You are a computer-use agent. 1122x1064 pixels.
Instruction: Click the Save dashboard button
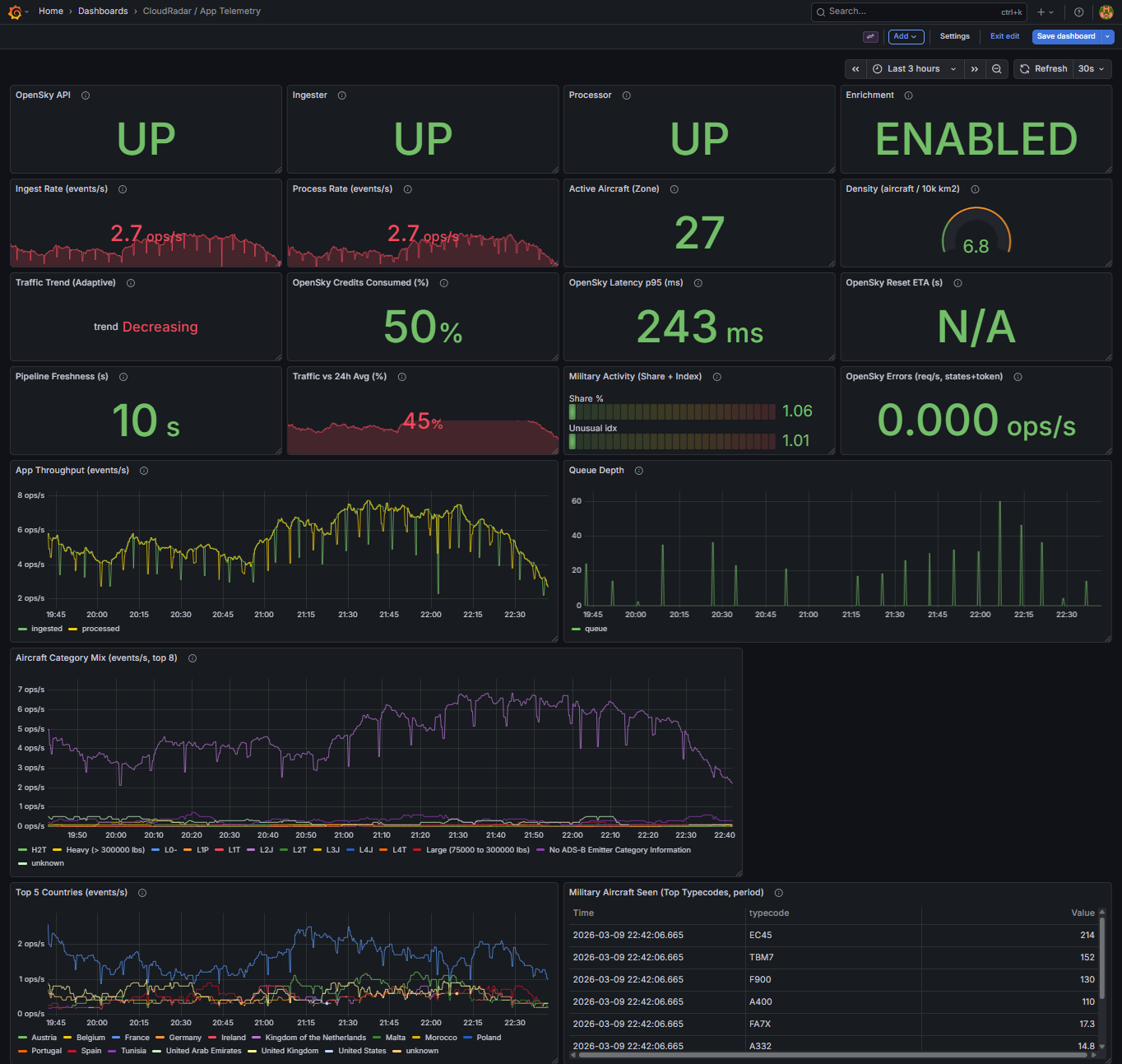[x=1066, y=36]
